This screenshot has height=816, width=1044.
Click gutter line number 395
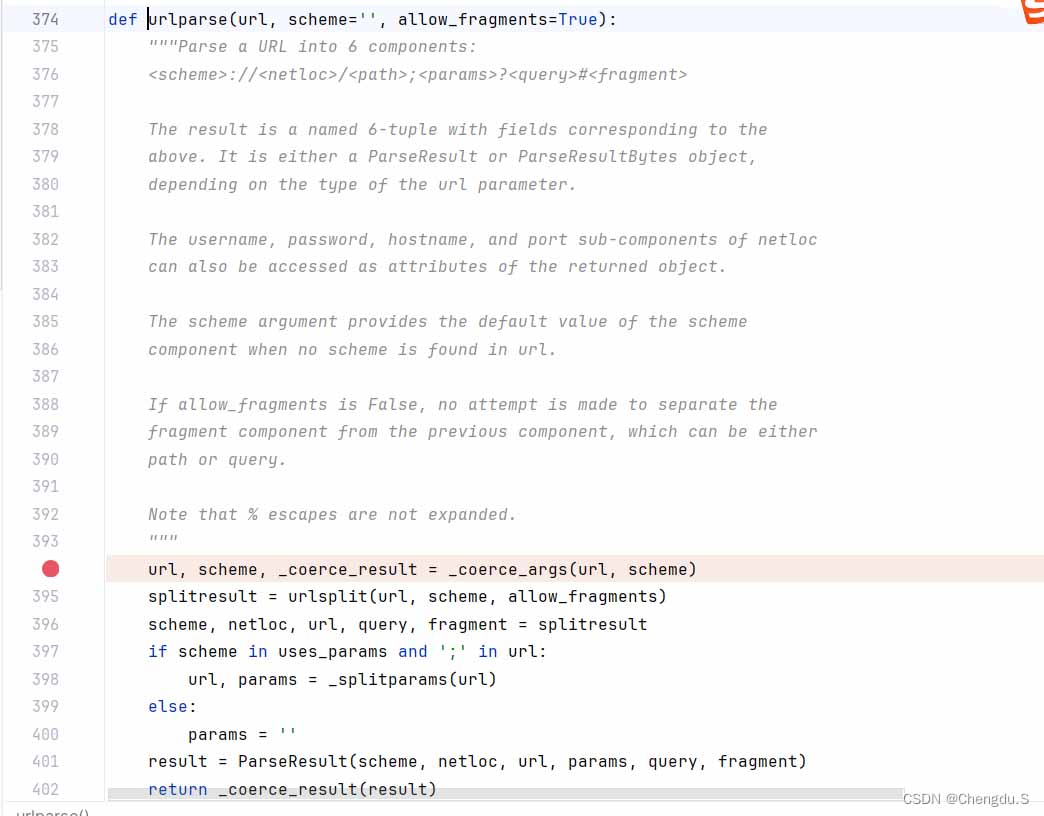point(45,596)
